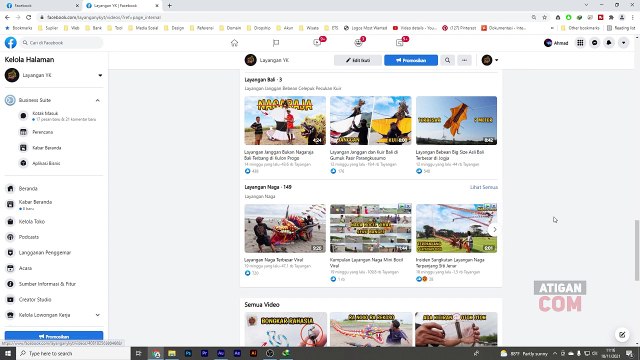640x360 pixels.
Task: Open the browser extensions puzzle icon
Action: point(611,17)
